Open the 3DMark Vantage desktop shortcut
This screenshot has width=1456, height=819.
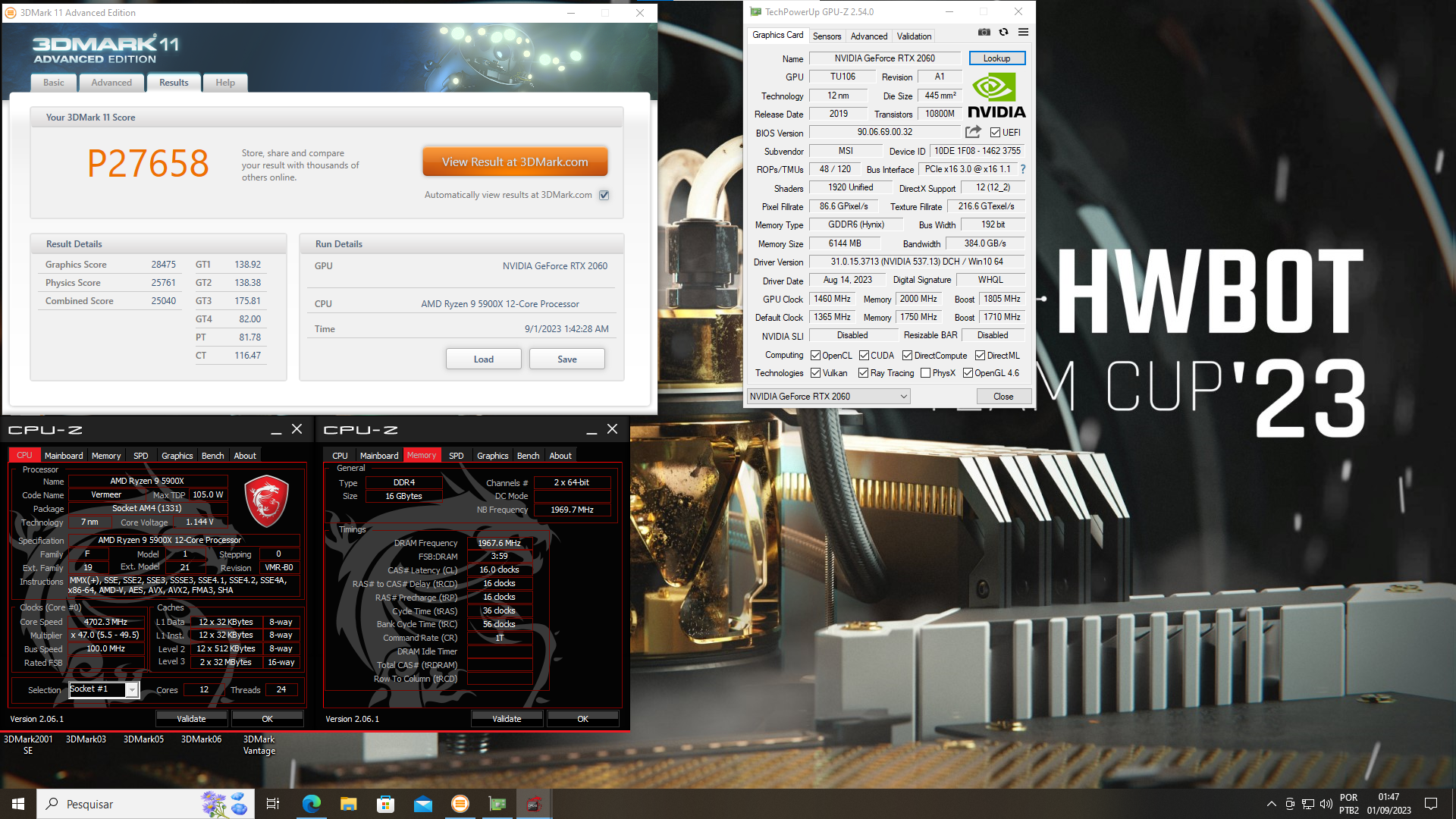[x=259, y=745]
